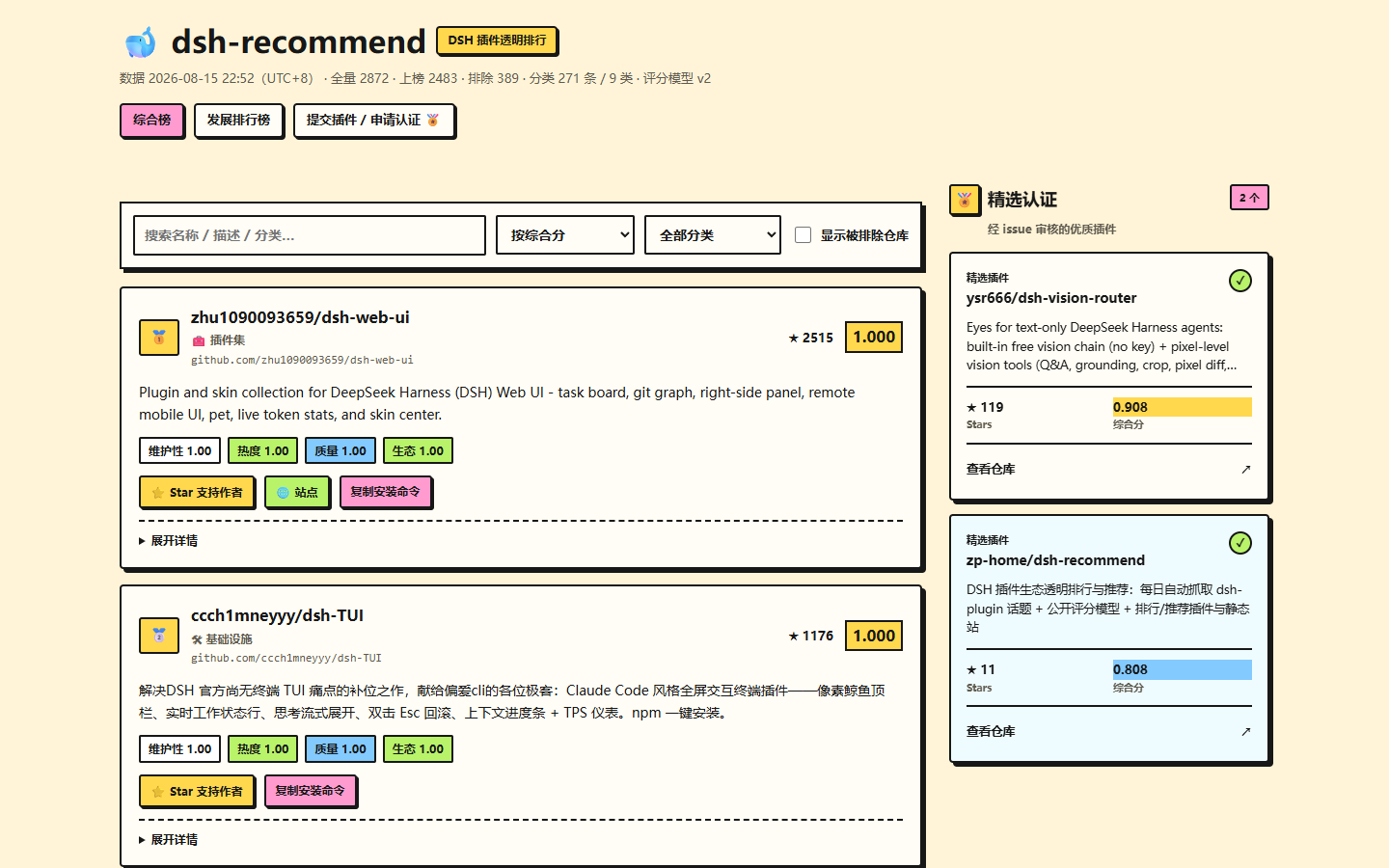This screenshot has width=1389, height=868.
Task: Click the 1.000 score badge on dsh-web-ui
Action: pyautogui.click(x=874, y=338)
